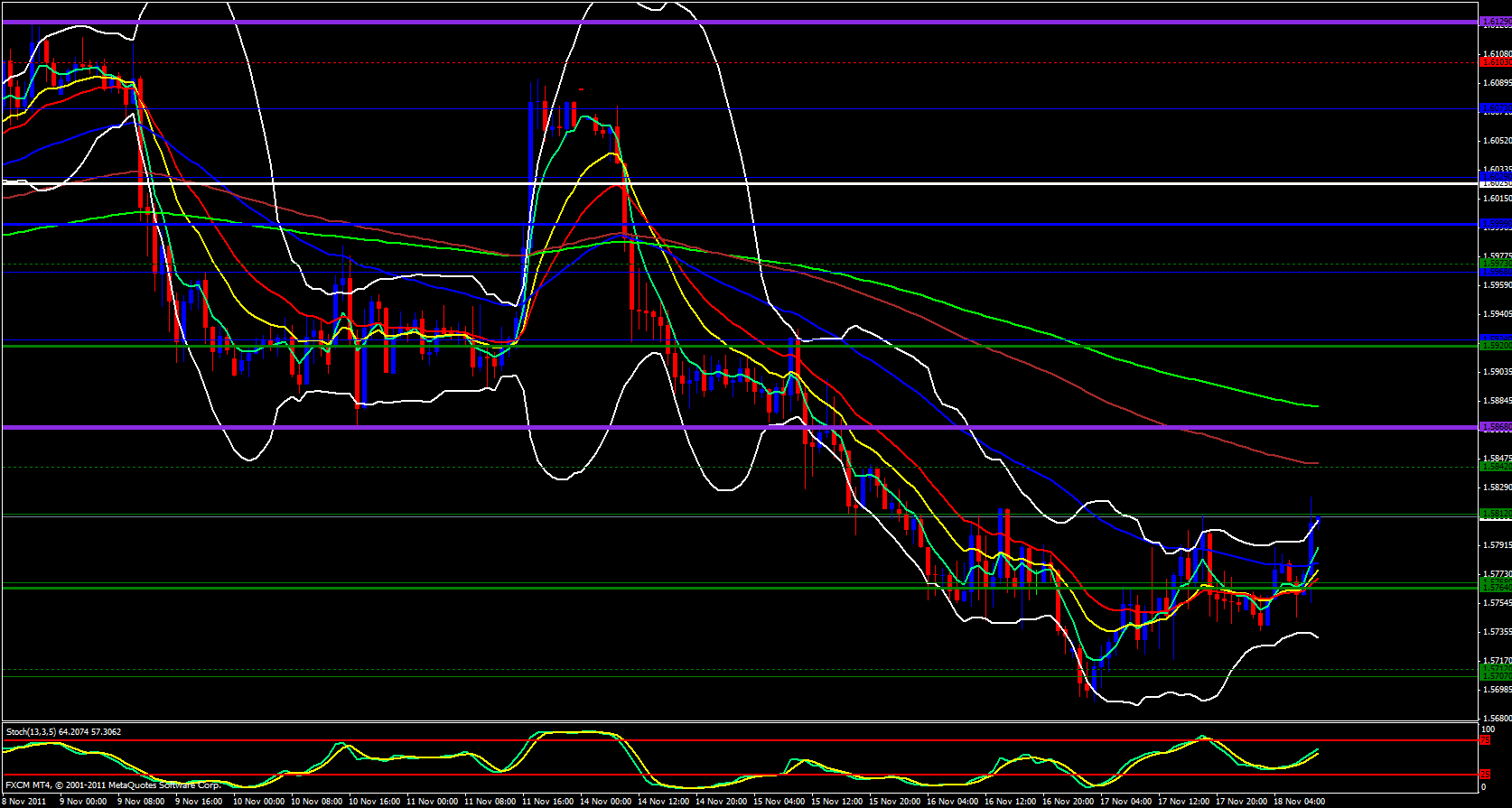
Task: Select the 18 Nov 04:00 time label
Action: (1299, 801)
